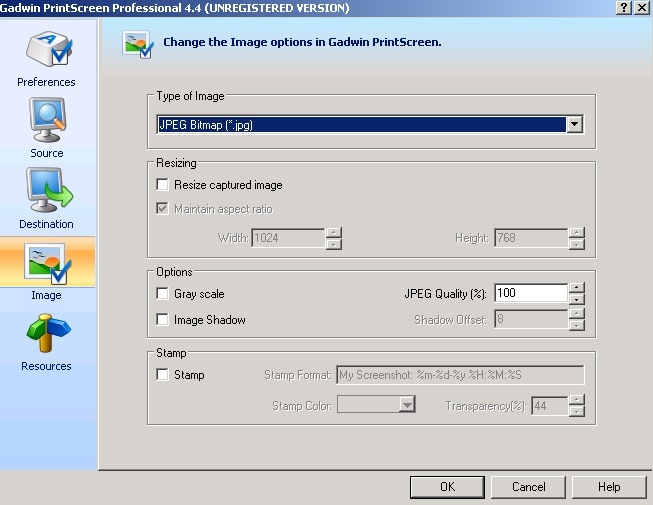Screen dimensions: 653x505
Task: Open the Resources signpost icon
Action: tap(48, 333)
